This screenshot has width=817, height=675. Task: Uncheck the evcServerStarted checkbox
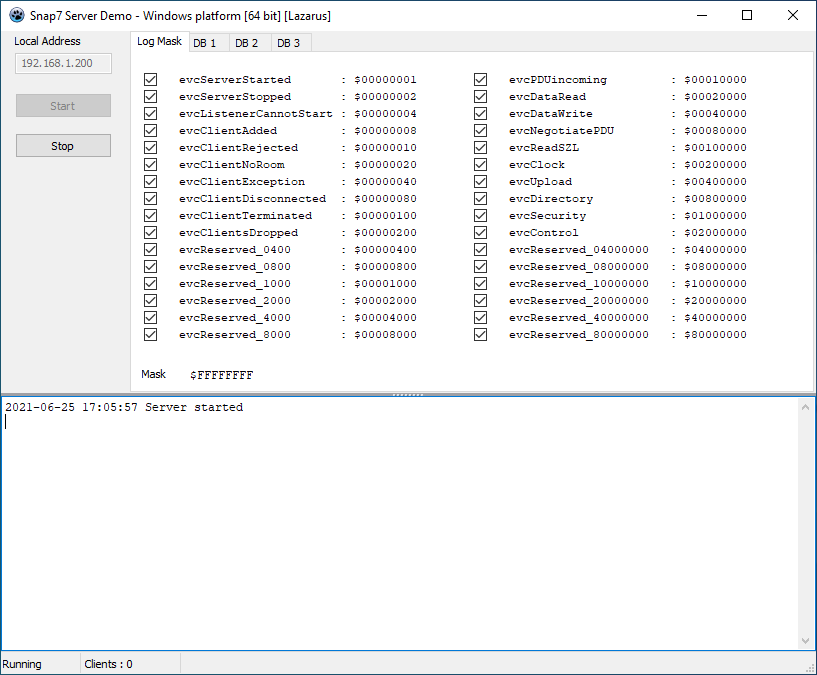(x=151, y=79)
